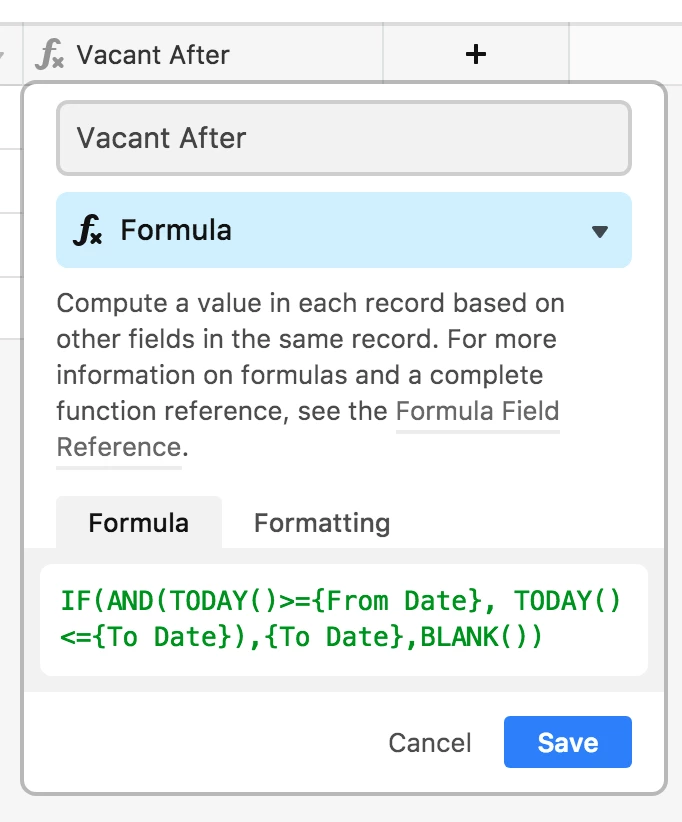This screenshot has width=682, height=822.
Task: Click the formula description paragraph text
Action: 300,339
